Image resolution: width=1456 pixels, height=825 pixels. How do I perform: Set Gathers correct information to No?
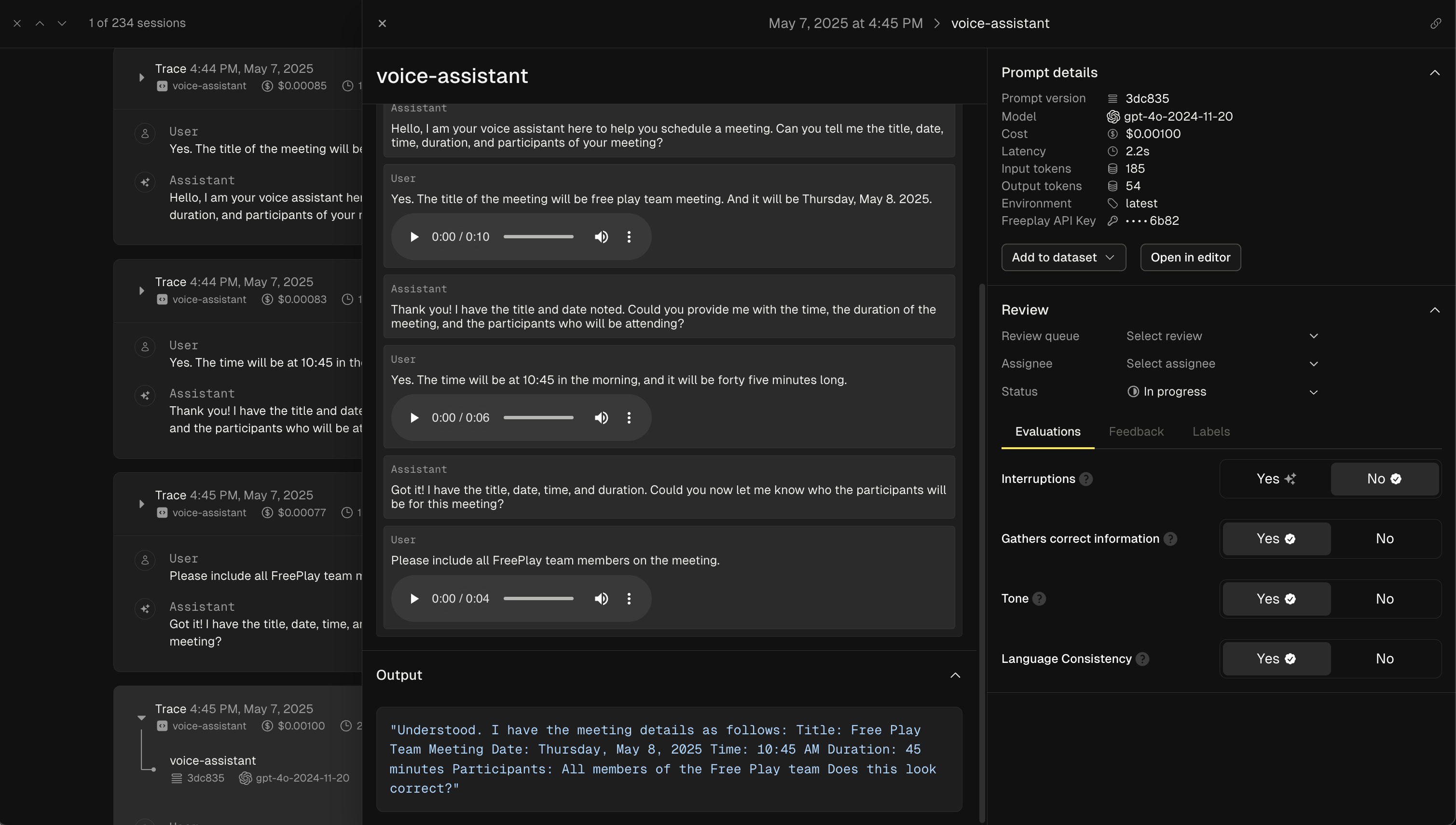[1384, 539]
